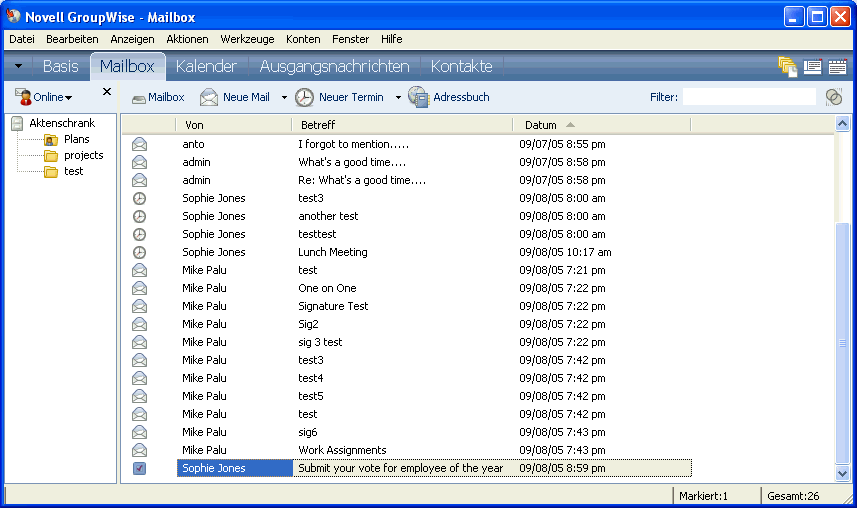Sort by the Betreff column header
The height and width of the screenshot is (508, 857).
402,125
